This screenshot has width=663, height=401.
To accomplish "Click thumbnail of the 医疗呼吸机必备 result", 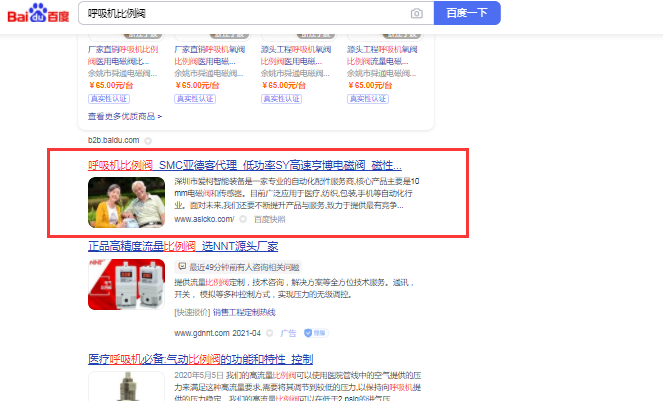I will 126,386.
